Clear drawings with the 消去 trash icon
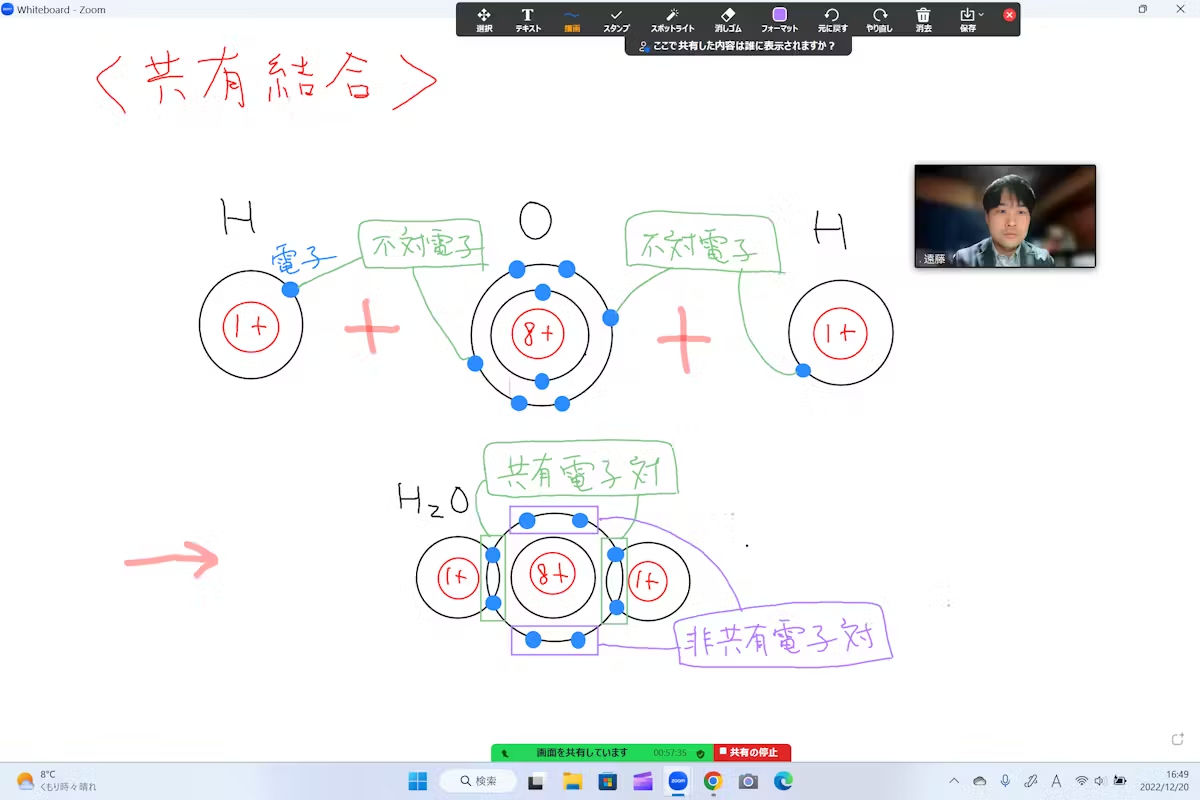Image resolution: width=1200 pixels, height=800 pixels. pos(924,20)
